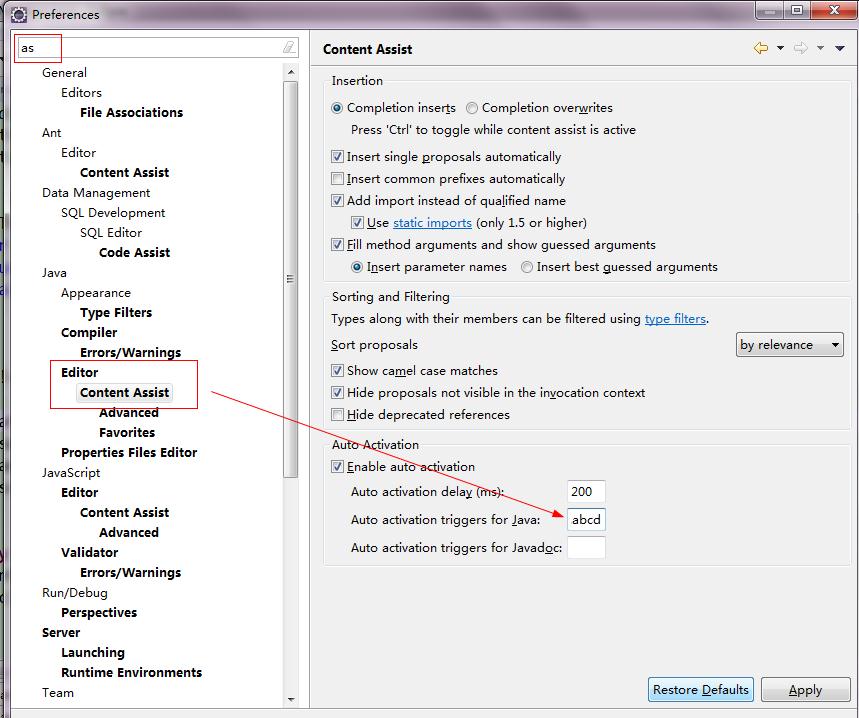Toggle Fill method arguments checkbox
The image size is (859, 718).
click(x=337, y=244)
